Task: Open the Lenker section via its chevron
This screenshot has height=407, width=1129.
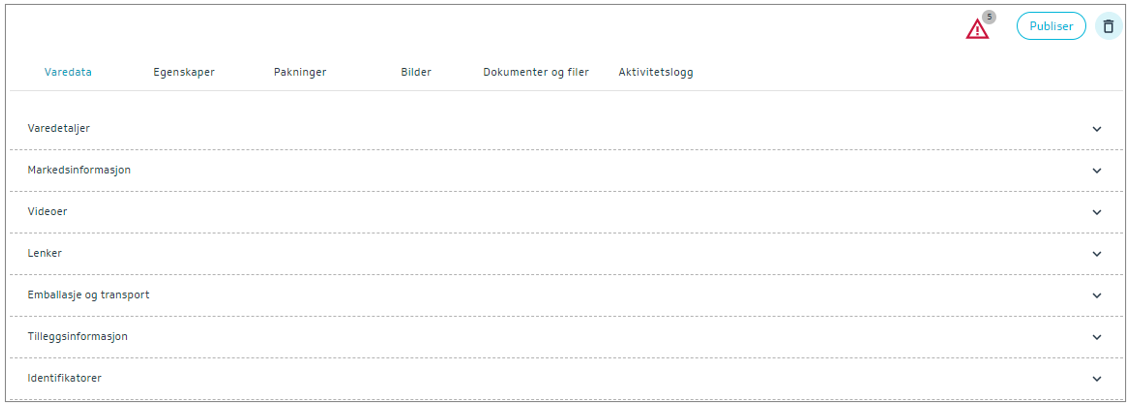Action: [x=1097, y=254]
